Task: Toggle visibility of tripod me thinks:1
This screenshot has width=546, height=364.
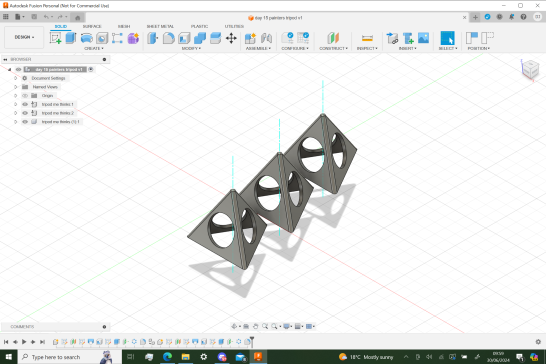Action: pos(25,104)
